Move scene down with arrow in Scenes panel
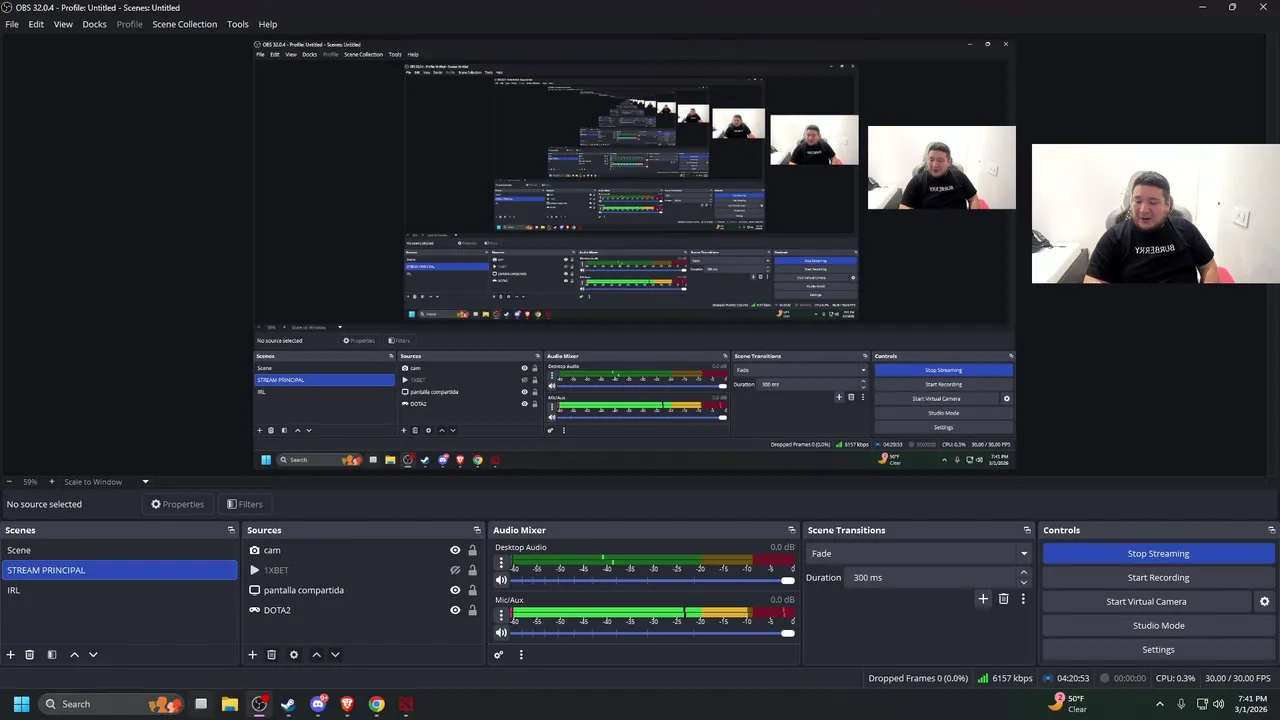 pos(93,654)
